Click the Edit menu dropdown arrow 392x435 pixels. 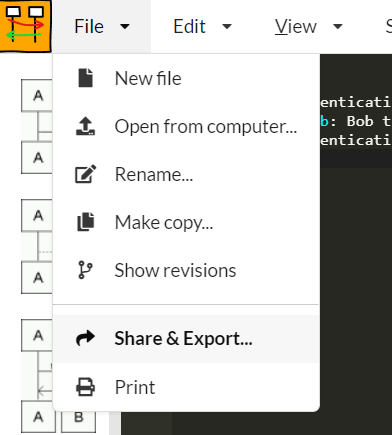227,26
